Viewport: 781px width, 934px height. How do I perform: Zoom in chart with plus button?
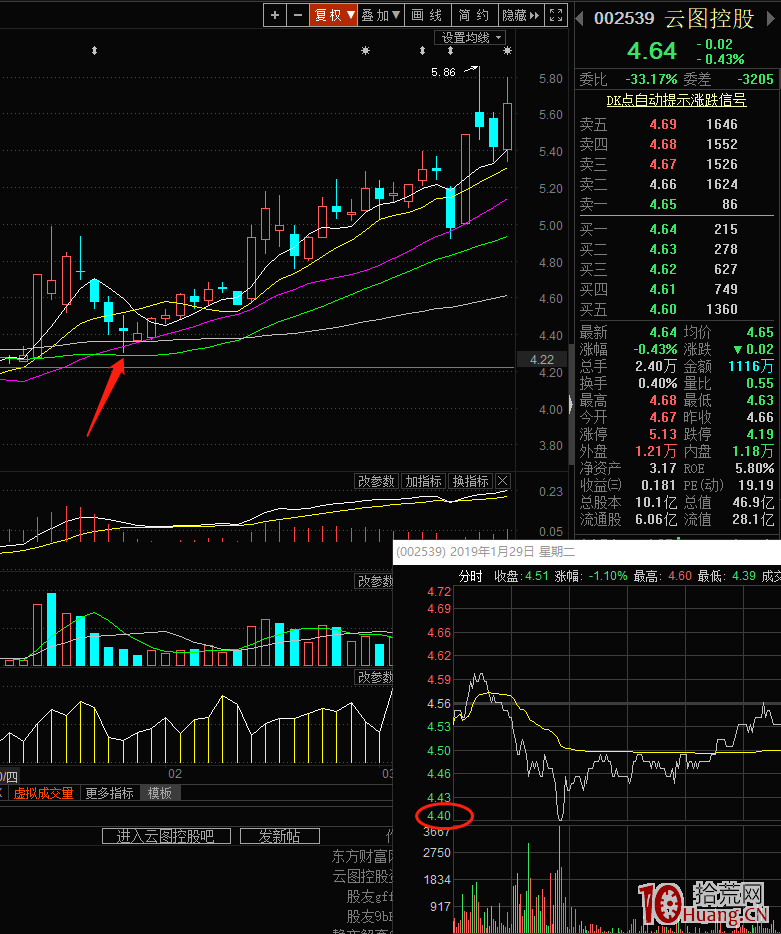coord(275,15)
